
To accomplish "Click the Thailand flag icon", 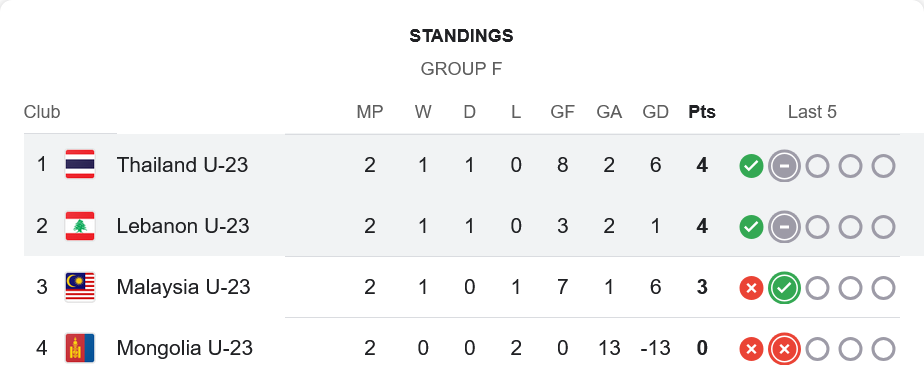I will 80,165.
